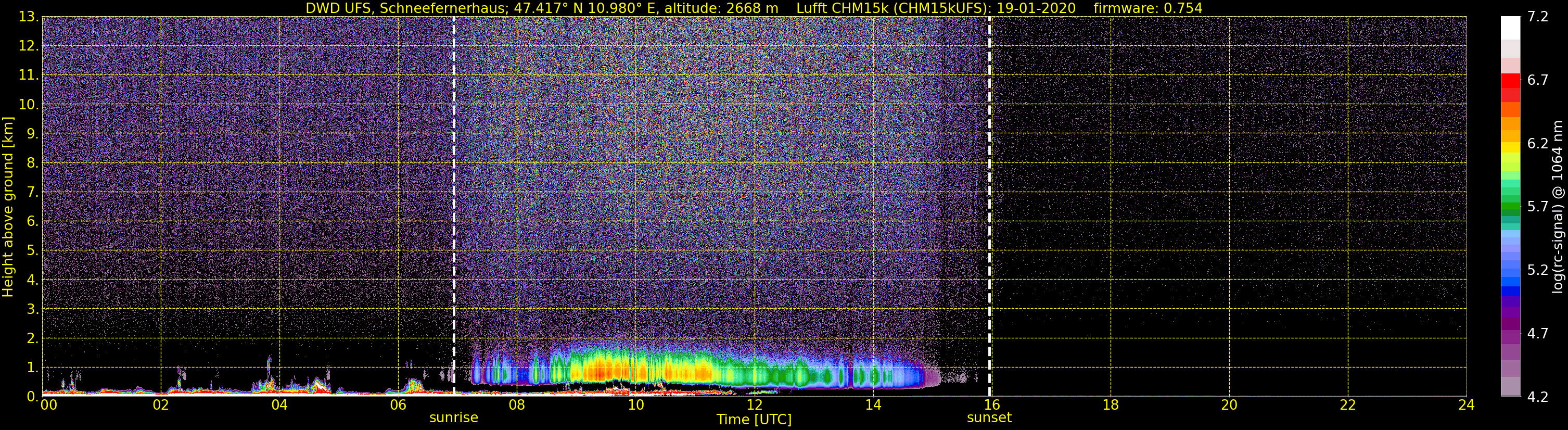Click the 16 tick on the time axis
The width and height of the screenshot is (1568, 430).
tap(991, 405)
